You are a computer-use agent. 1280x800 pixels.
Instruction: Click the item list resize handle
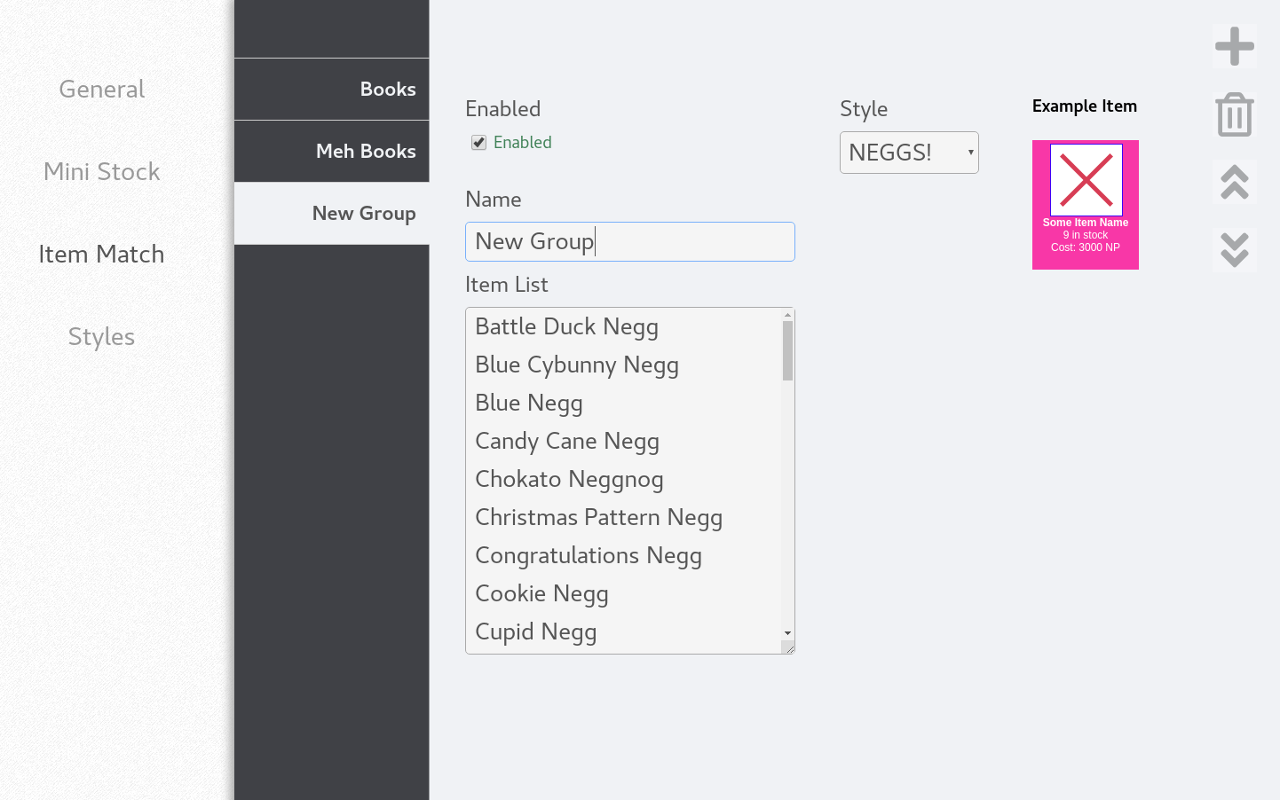pos(788,648)
